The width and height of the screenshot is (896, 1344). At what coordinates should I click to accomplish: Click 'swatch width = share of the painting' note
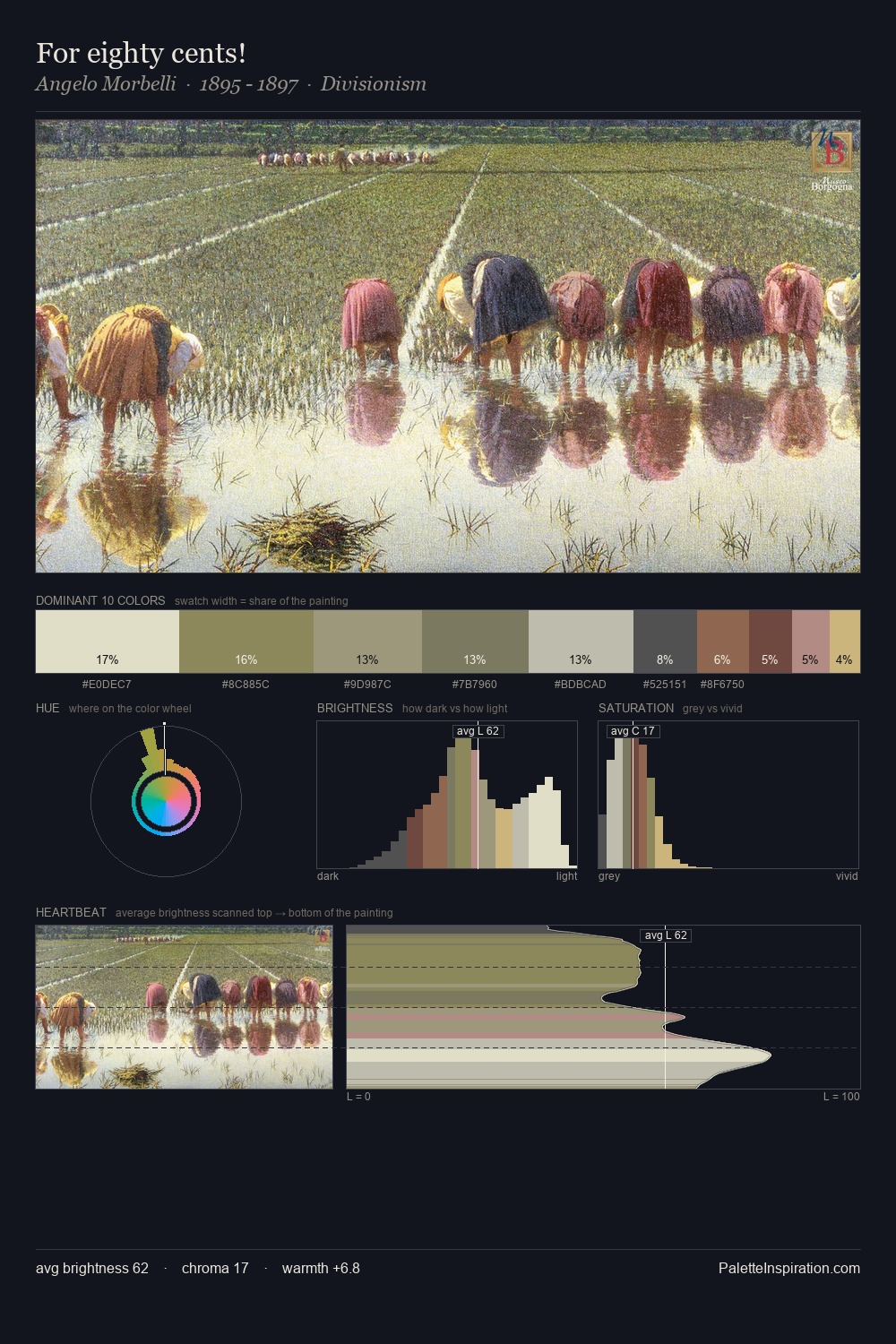(x=262, y=601)
